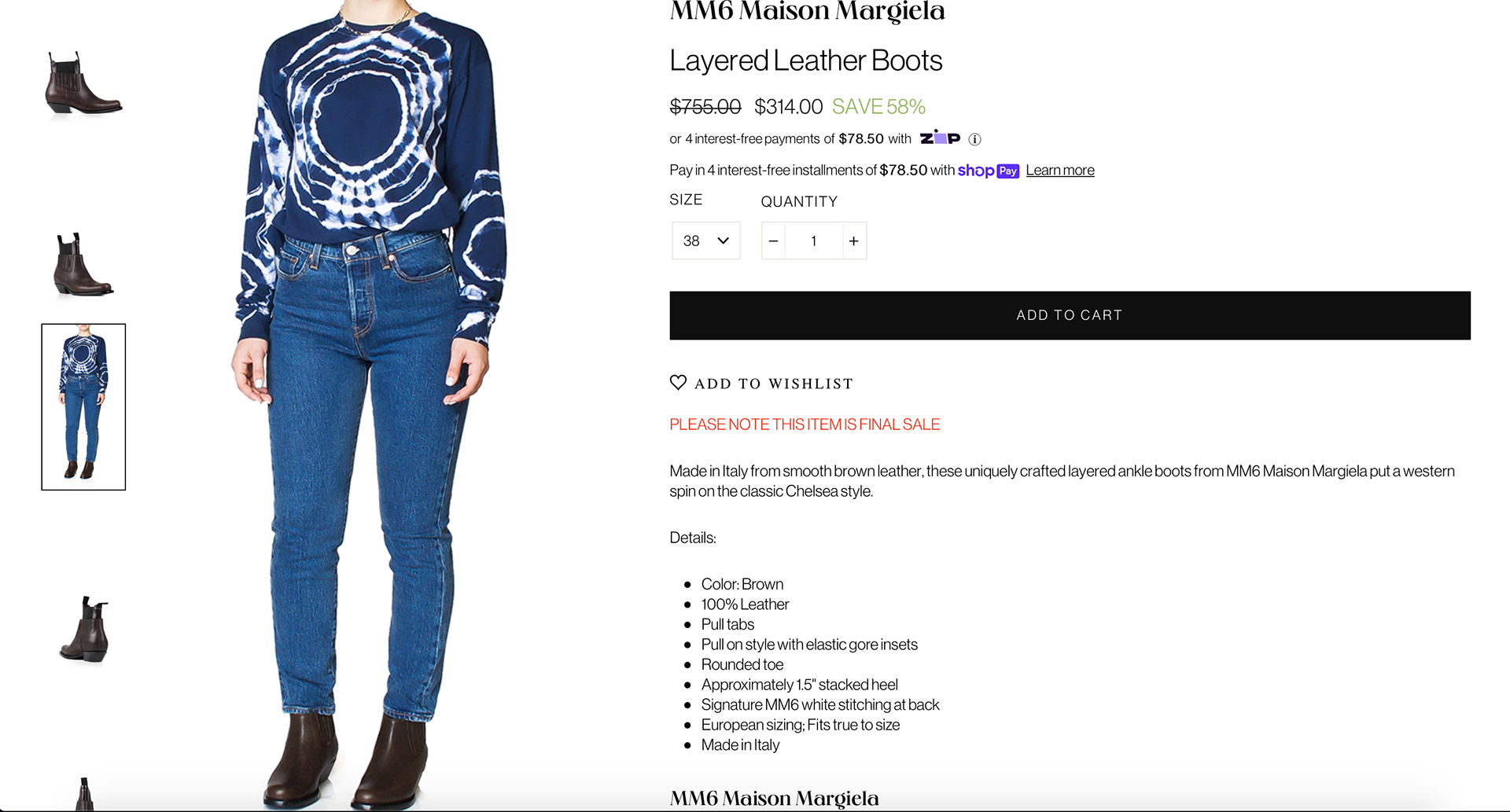Click the wishlist heart icon
This screenshot has width=1510, height=812.
pyautogui.click(x=678, y=383)
